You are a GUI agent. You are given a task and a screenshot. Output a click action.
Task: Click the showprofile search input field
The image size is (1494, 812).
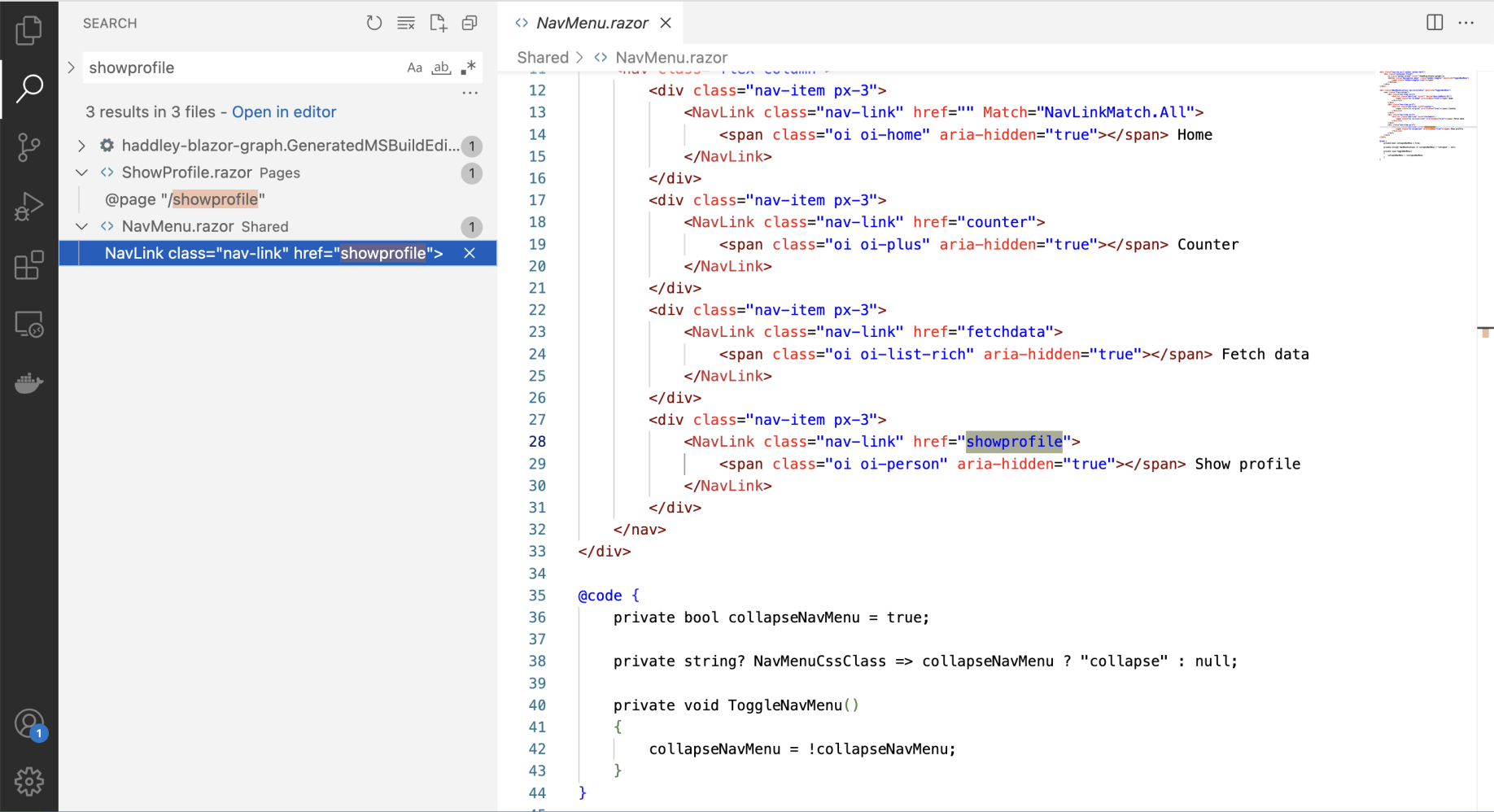[x=244, y=68]
